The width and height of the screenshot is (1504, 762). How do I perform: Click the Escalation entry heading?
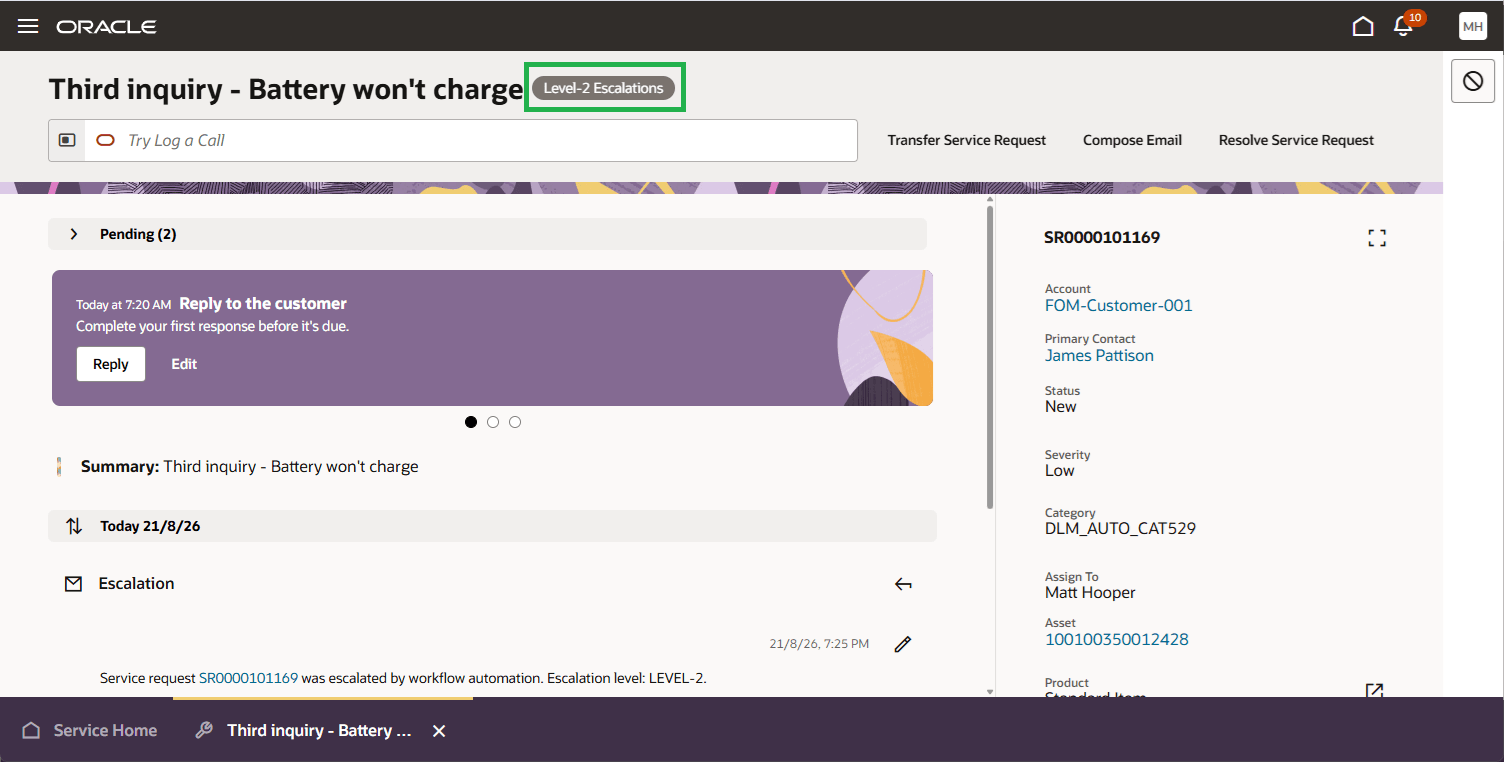tap(136, 584)
